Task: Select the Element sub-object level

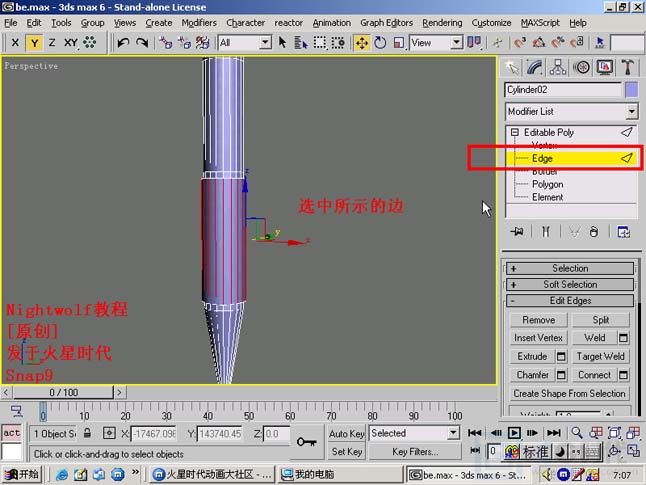Action: 547,197
